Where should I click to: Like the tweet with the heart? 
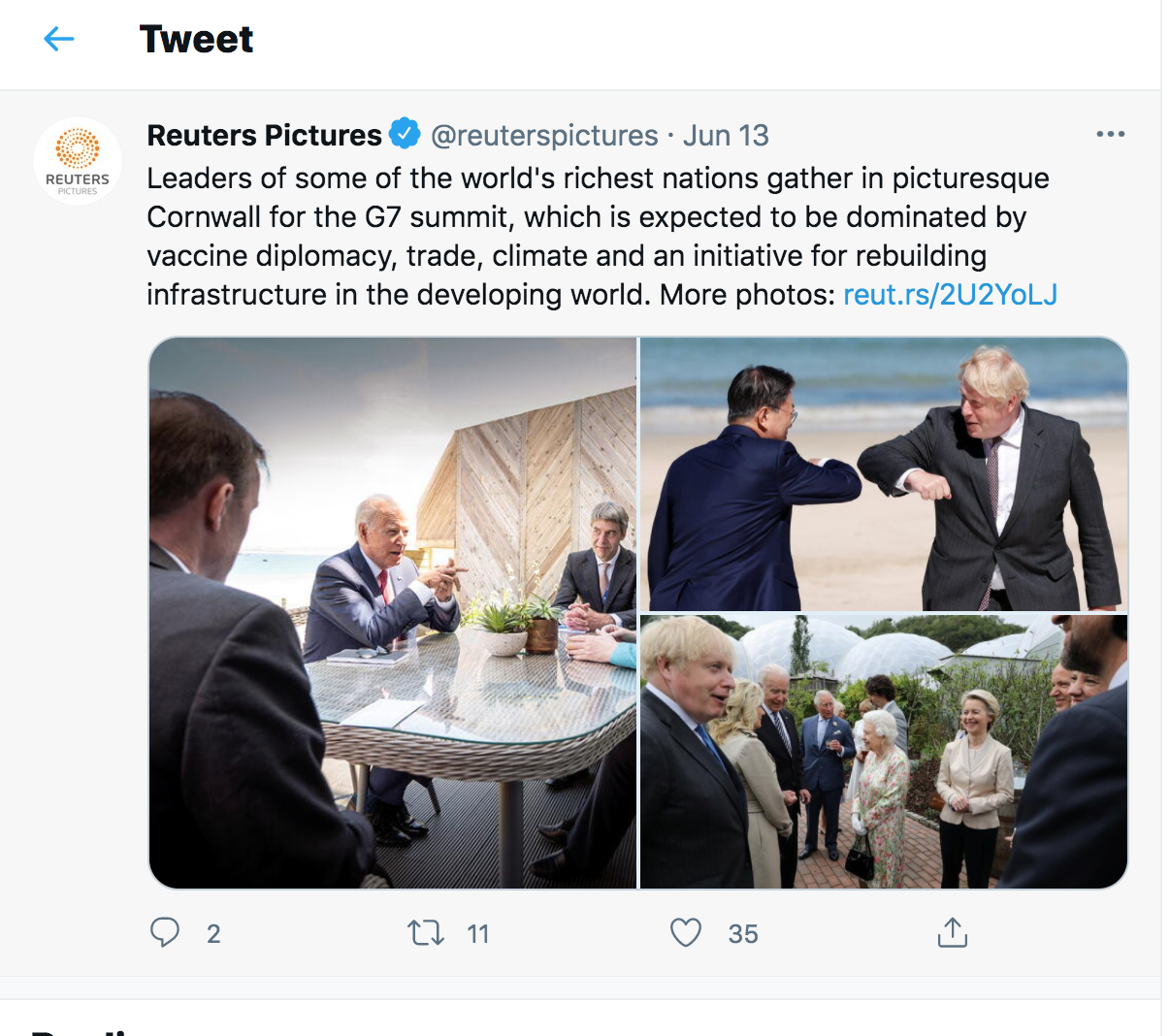[686, 932]
